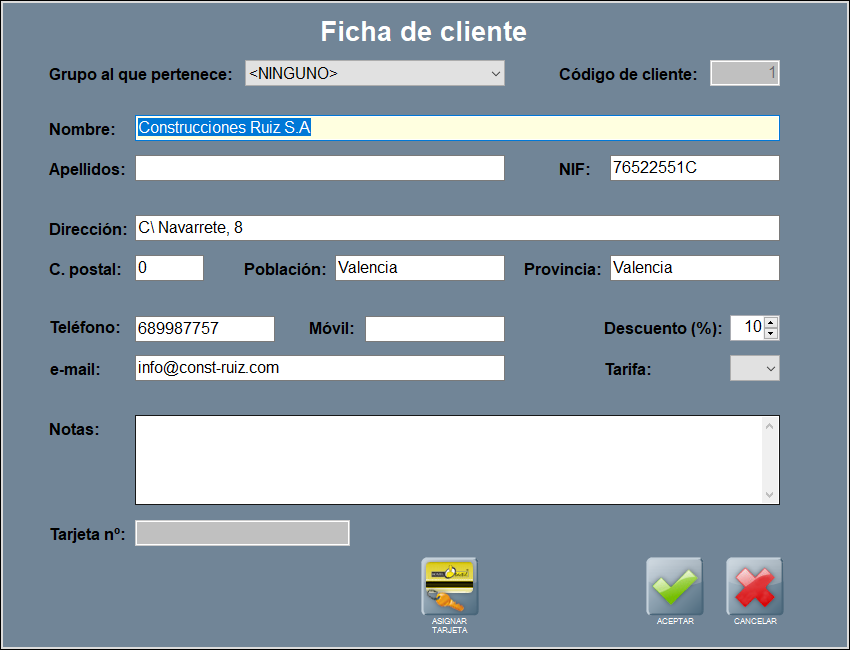
Task: Select the Población field showing Valencia
Action: click(x=419, y=268)
